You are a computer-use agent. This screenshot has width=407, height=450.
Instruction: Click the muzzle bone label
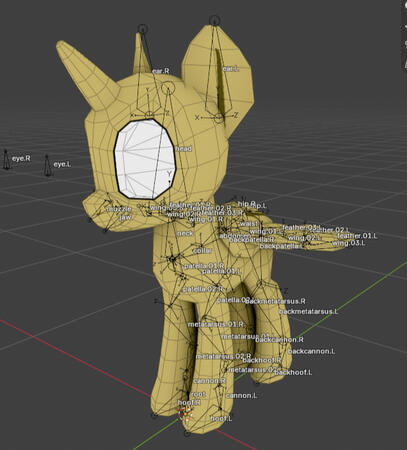point(119,209)
